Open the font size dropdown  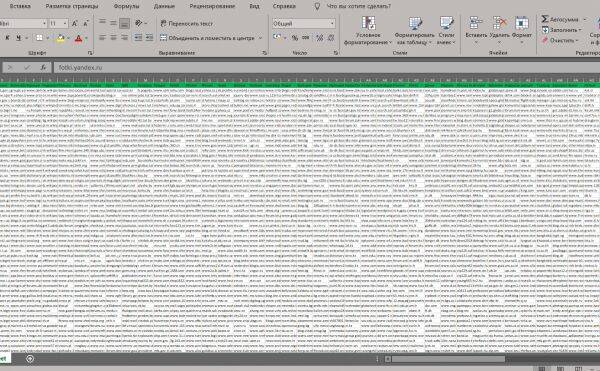point(65,24)
